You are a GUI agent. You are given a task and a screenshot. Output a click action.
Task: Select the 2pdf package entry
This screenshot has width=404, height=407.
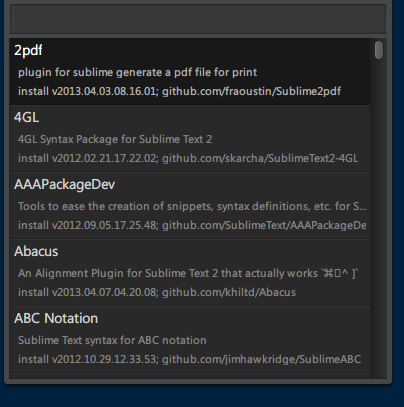(x=190, y=71)
